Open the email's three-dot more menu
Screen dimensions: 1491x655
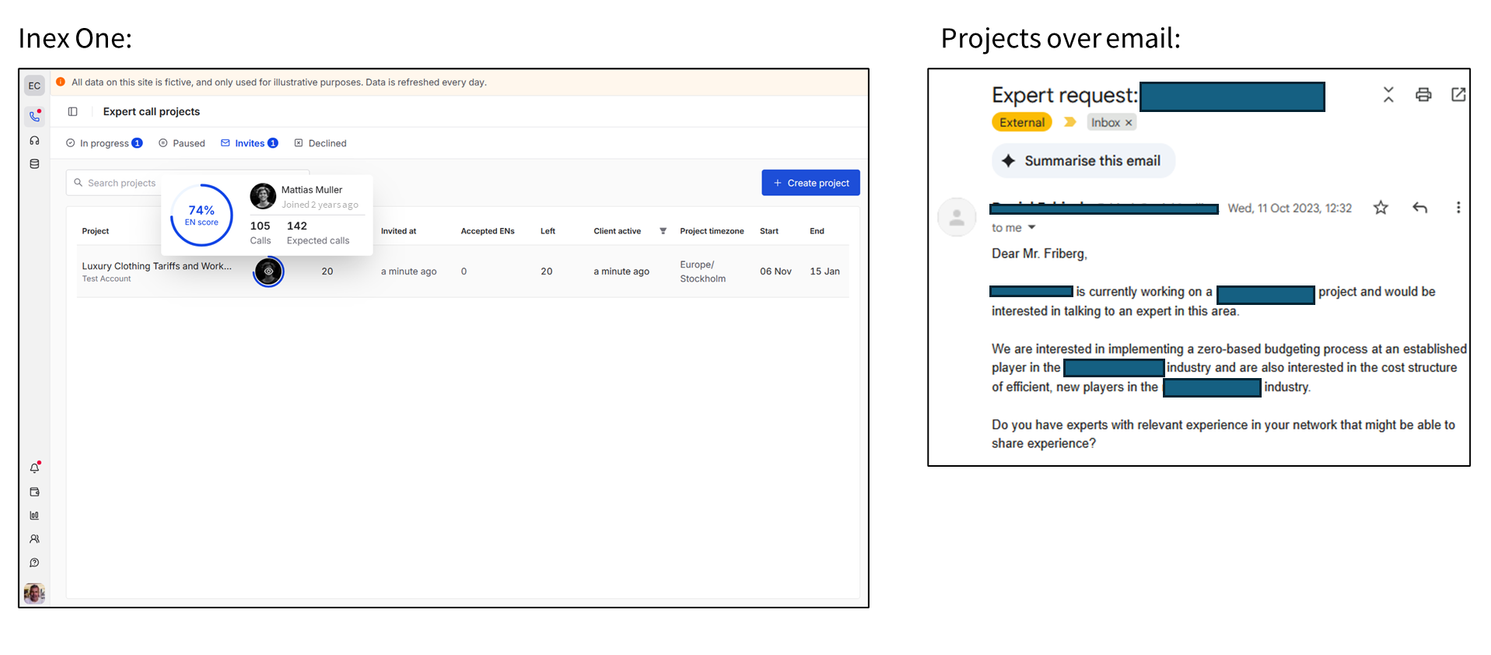[1458, 208]
